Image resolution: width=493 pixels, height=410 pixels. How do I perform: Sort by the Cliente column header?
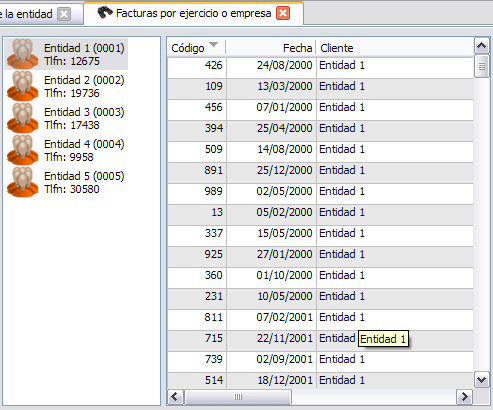[x=394, y=48]
